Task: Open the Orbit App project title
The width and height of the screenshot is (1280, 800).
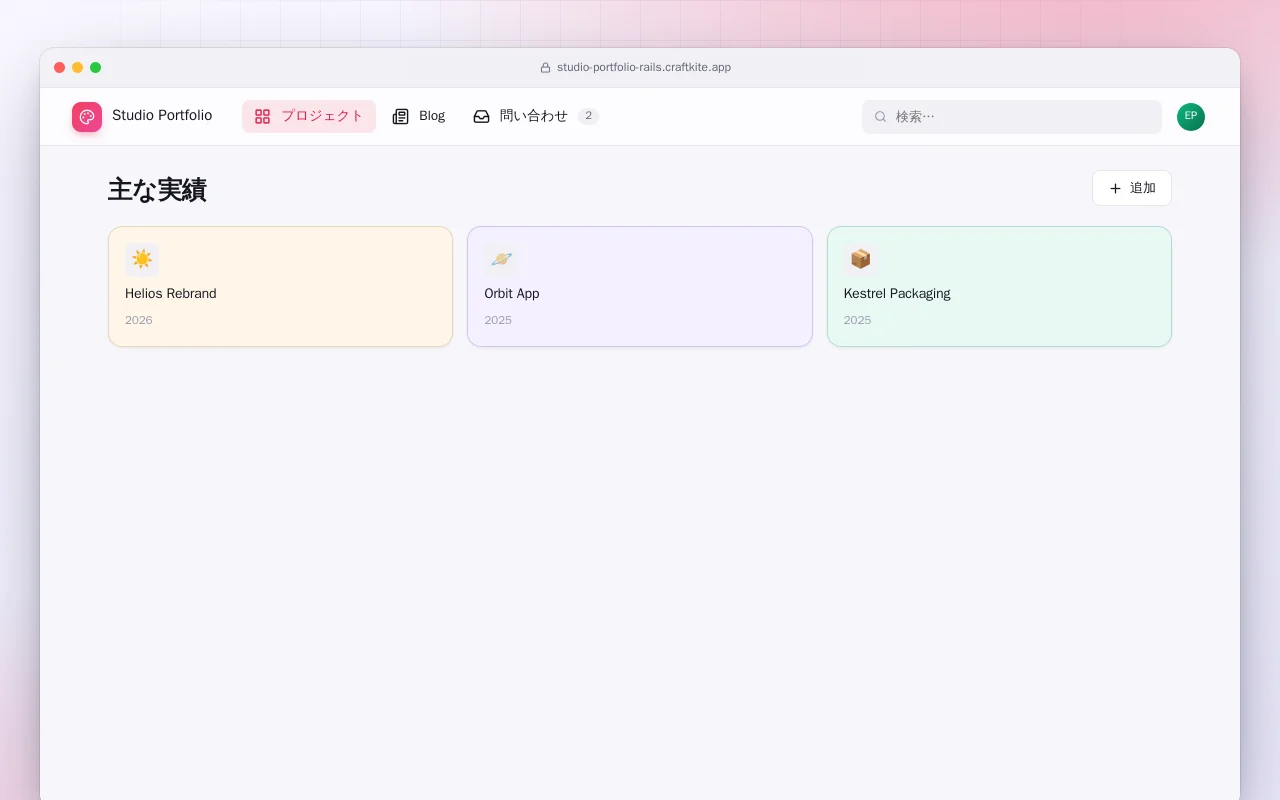Action: pyautogui.click(x=512, y=294)
